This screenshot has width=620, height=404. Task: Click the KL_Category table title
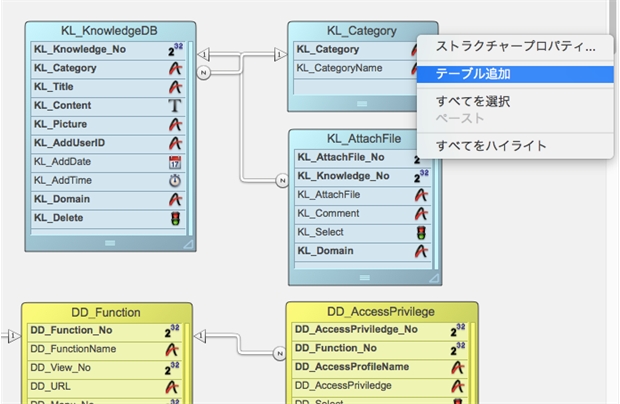click(x=361, y=30)
